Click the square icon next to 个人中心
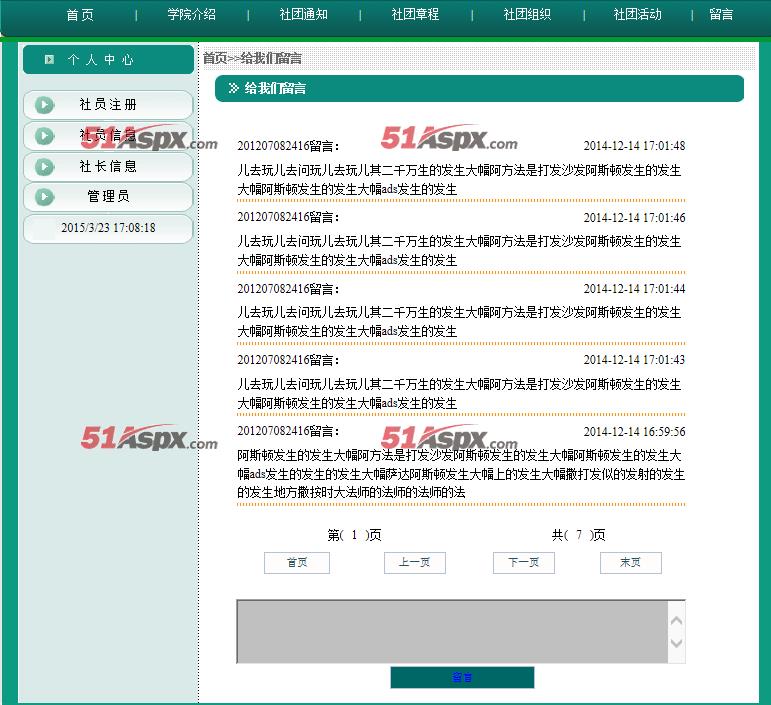 49,60
